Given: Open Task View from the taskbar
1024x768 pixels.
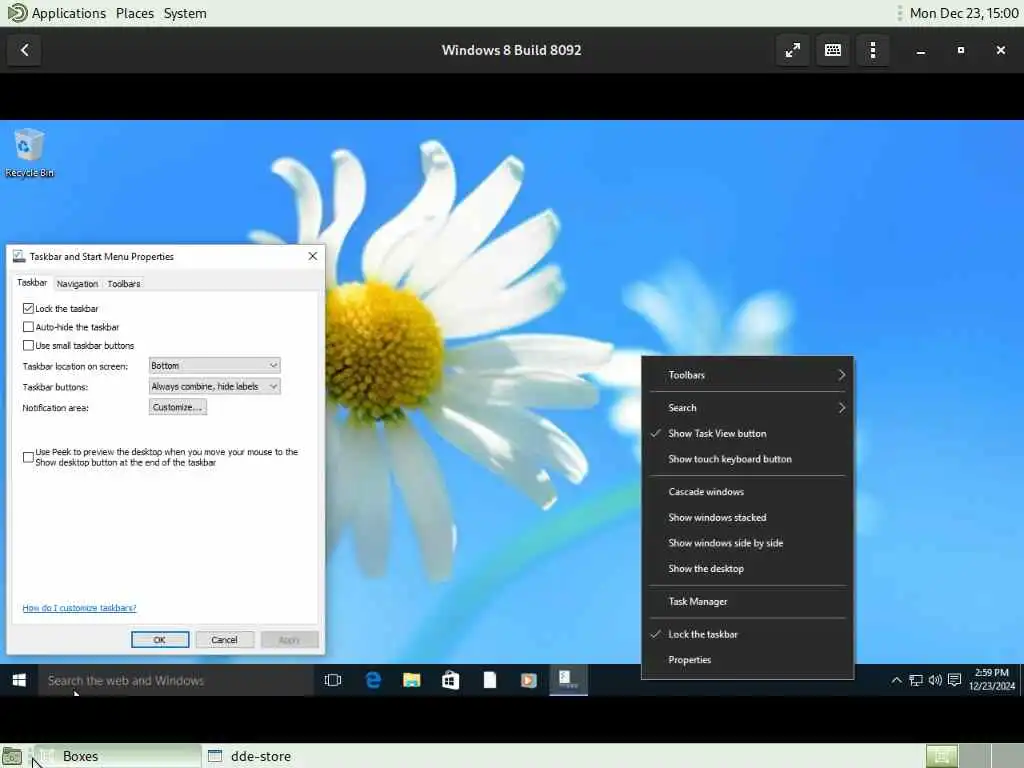Looking at the screenshot, I should (333, 680).
